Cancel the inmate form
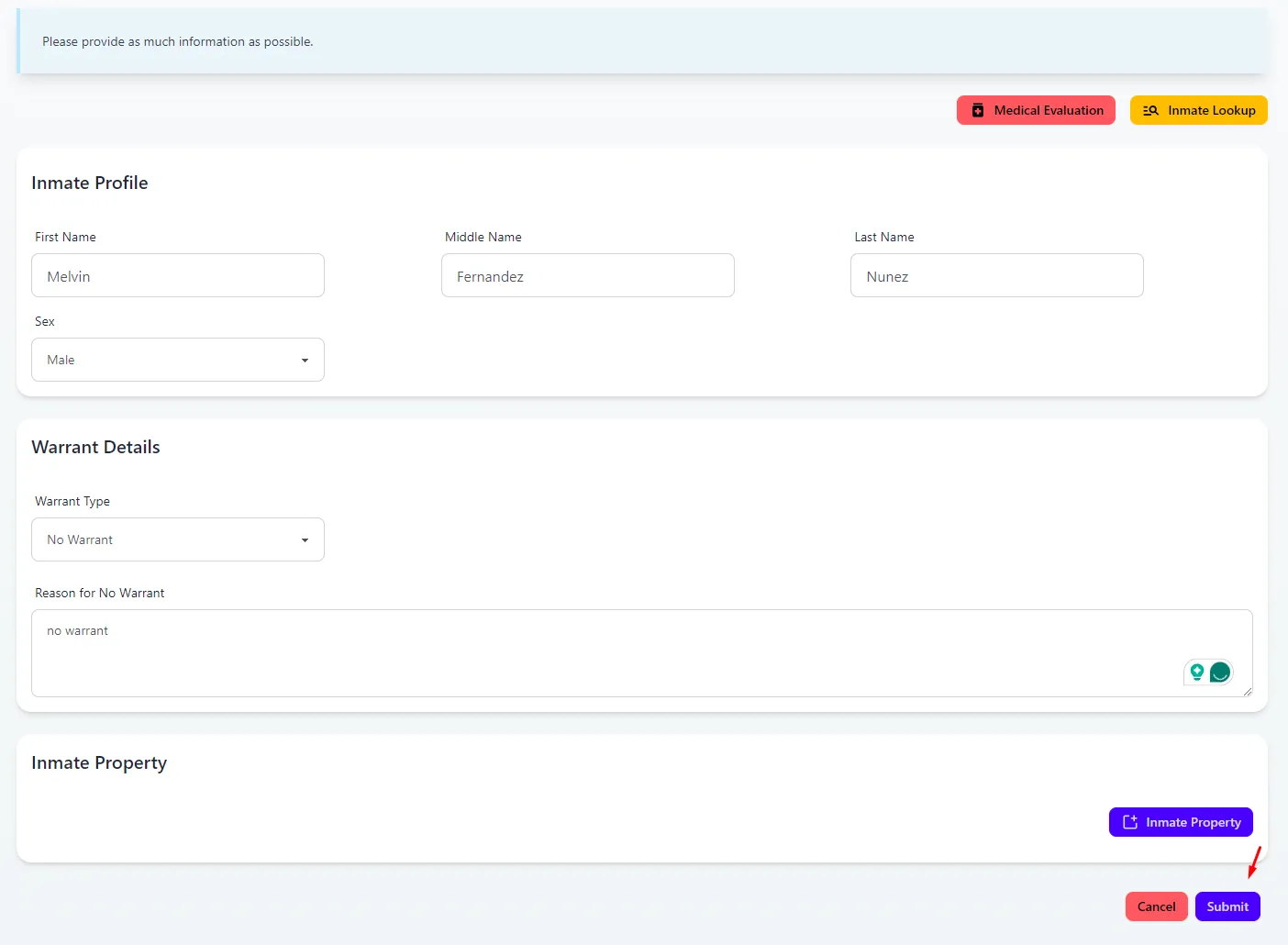1288x945 pixels. coord(1156,906)
